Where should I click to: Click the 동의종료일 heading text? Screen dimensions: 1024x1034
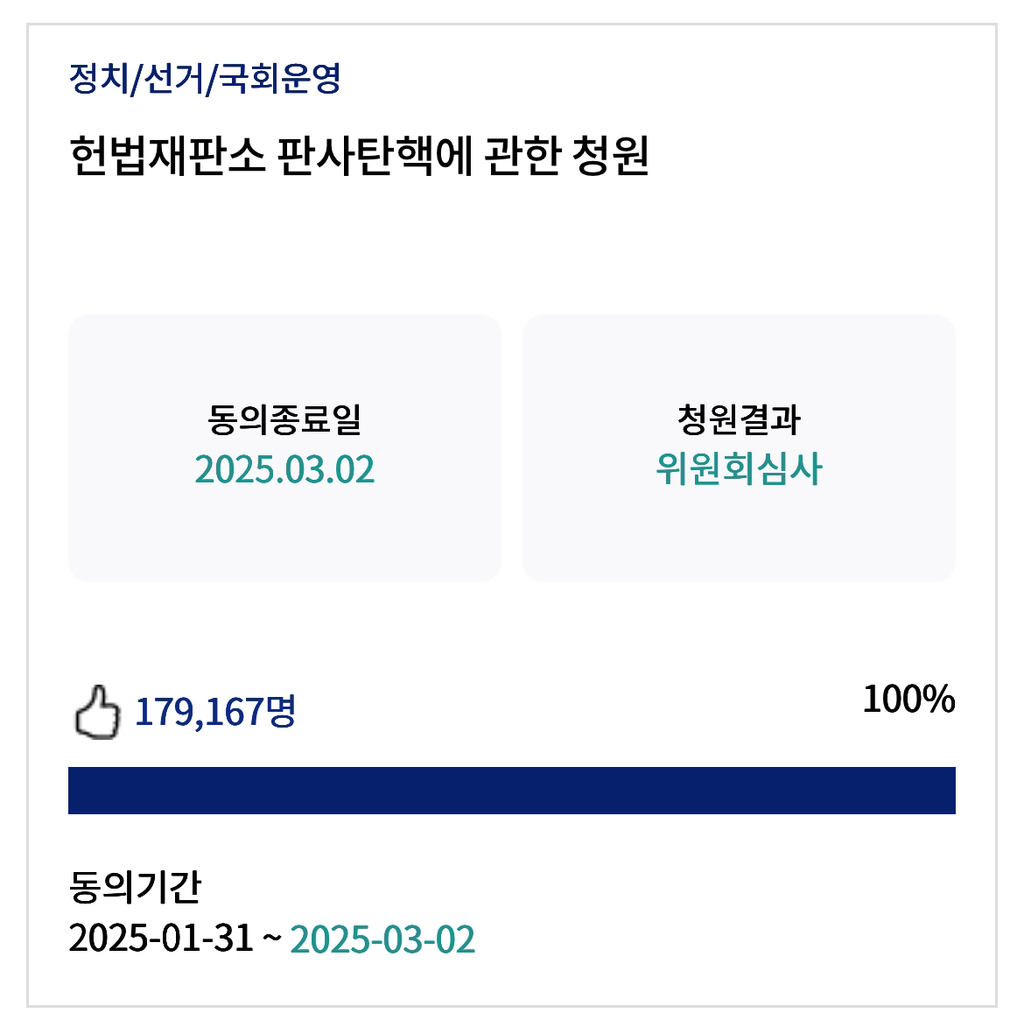(x=285, y=419)
